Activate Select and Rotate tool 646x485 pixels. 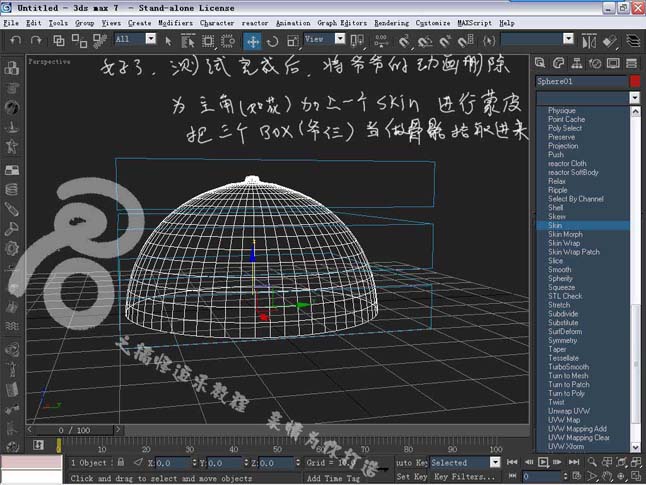pyautogui.click(x=272, y=41)
